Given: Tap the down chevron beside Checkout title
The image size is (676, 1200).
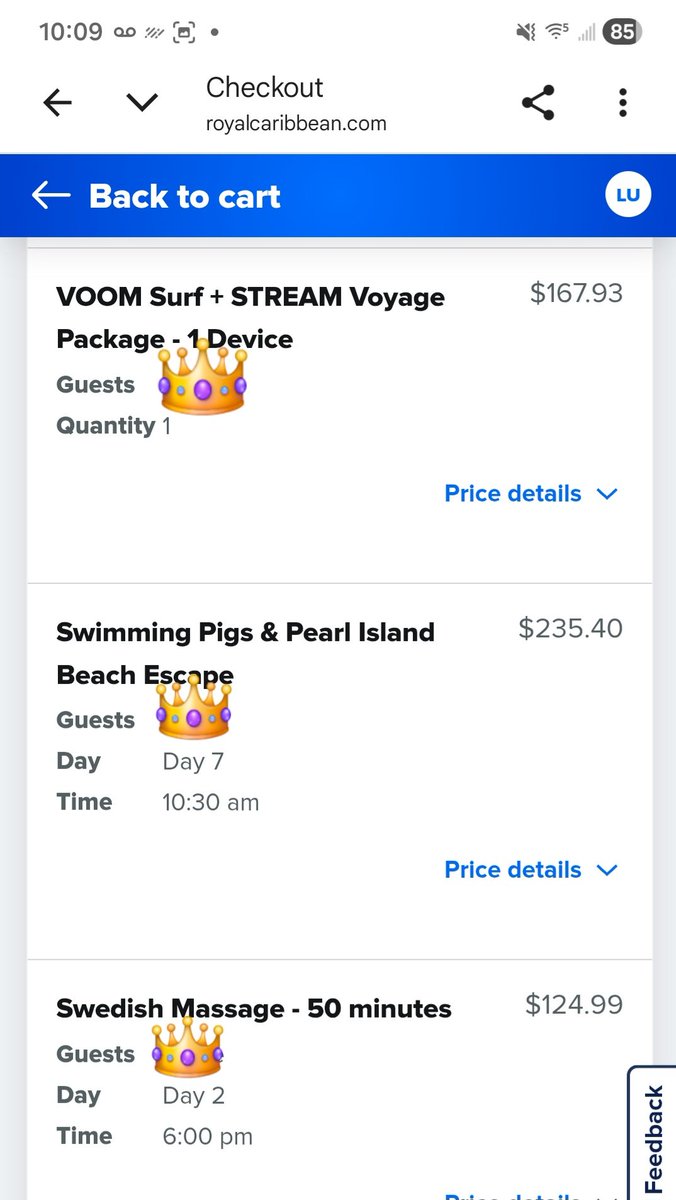Looking at the screenshot, I should click(142, 103).
